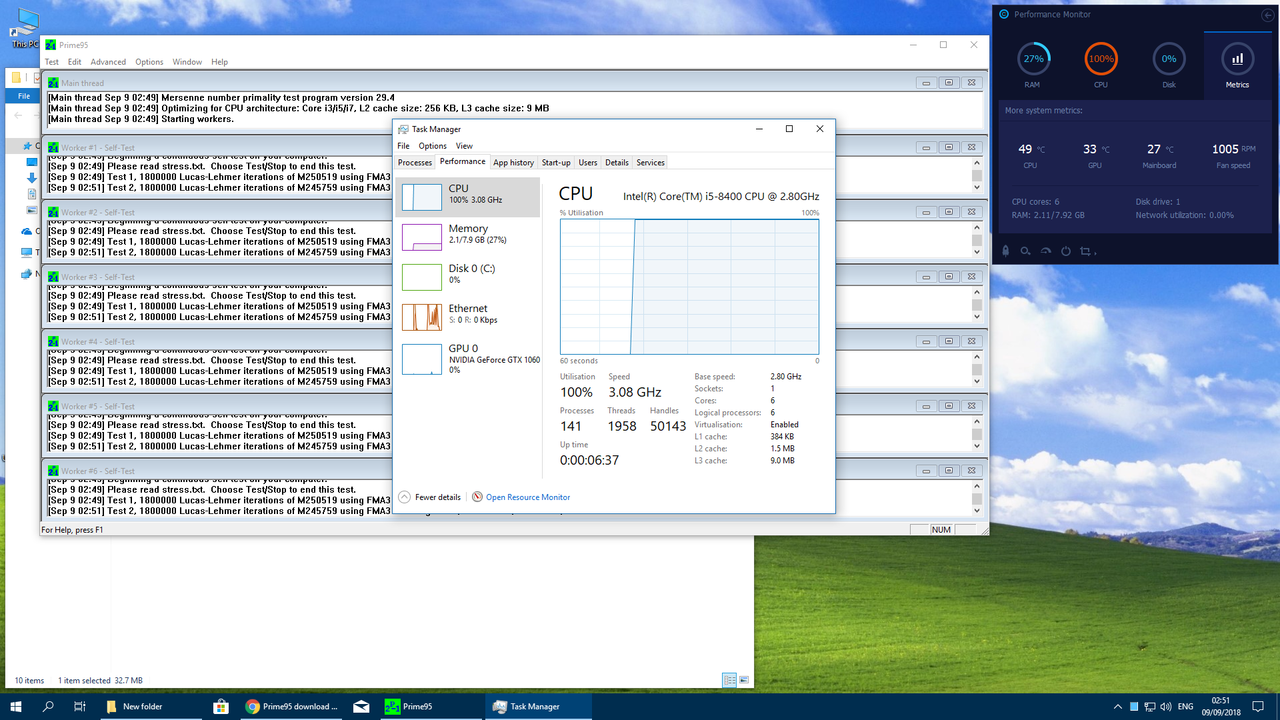Open the ENG language selector in tray
The width and height of the screenshot is (1280, 720).
pyautogui.click(x=1187, y=706)
